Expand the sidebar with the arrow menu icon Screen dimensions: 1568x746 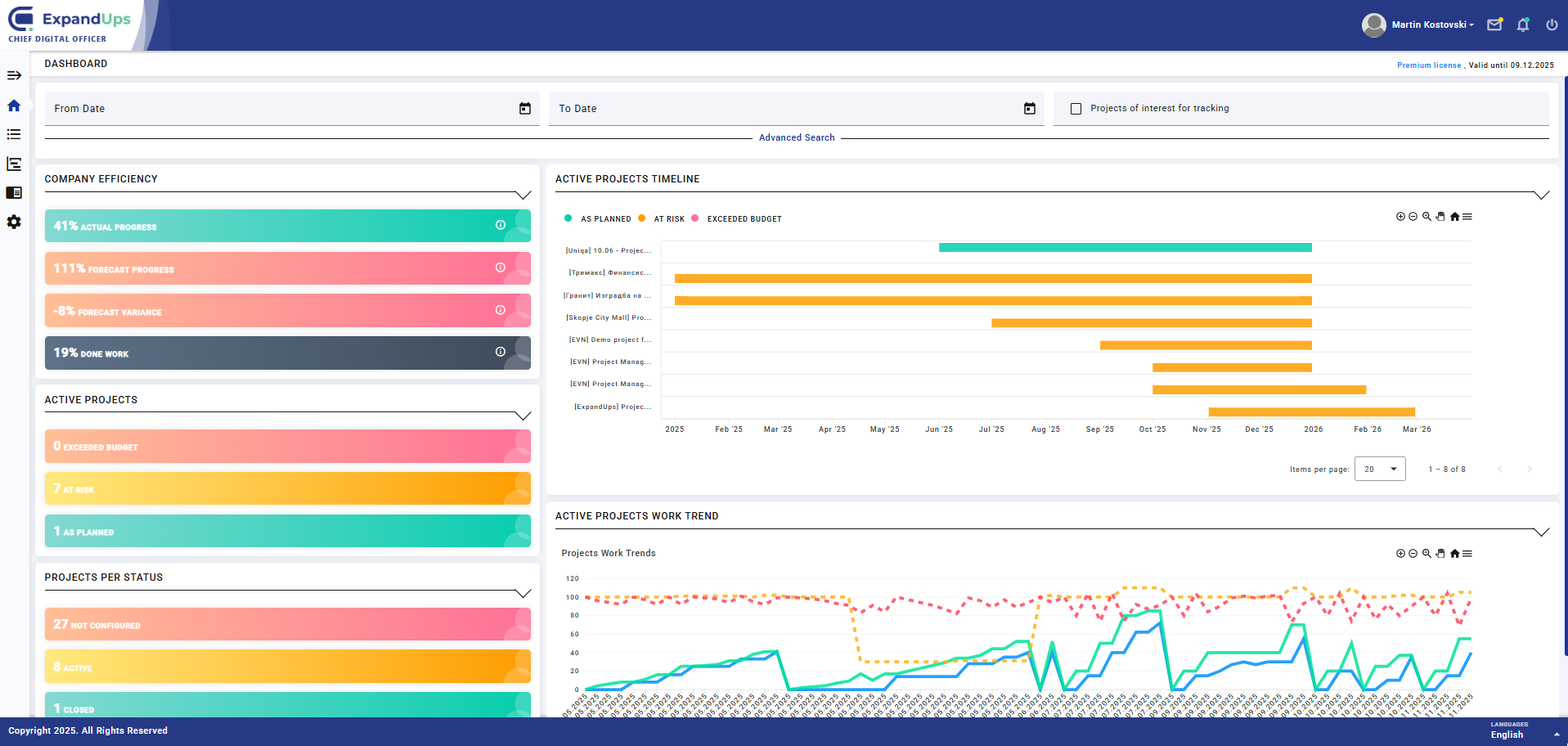(x=14, y=75)
